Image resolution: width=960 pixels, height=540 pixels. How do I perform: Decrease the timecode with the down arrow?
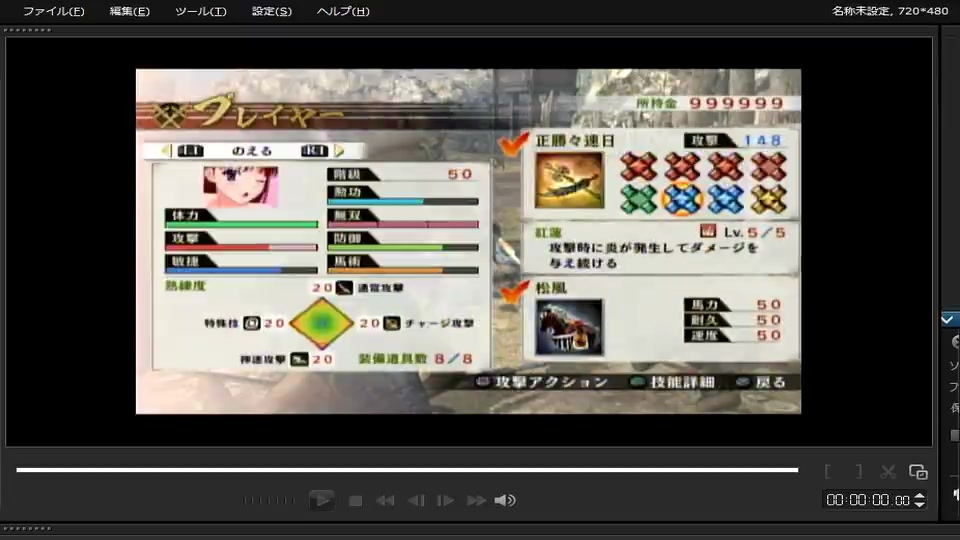click(x=920, y=504)
